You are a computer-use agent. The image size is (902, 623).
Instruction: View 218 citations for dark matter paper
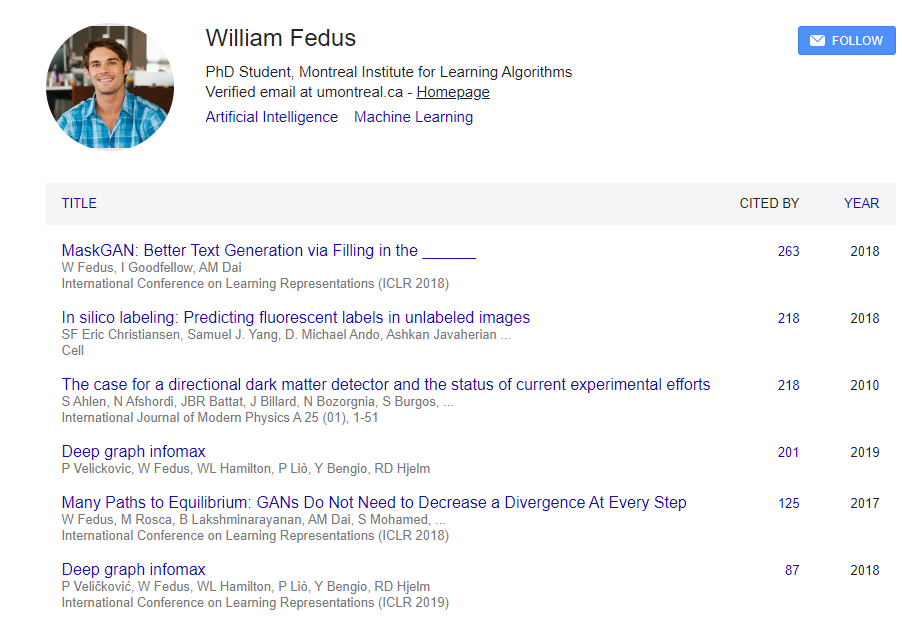click(x=788, y=385)
